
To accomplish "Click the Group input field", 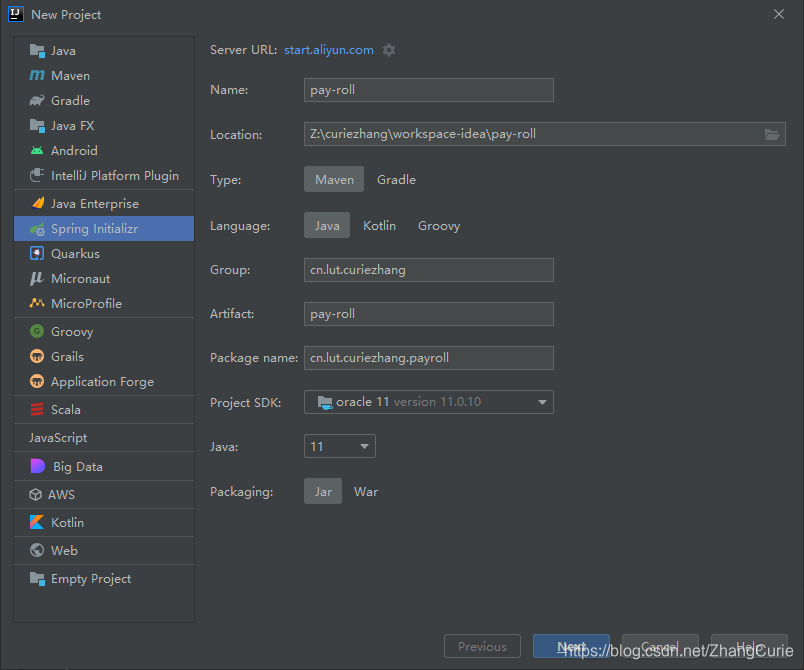I will (x=429, y=270).
